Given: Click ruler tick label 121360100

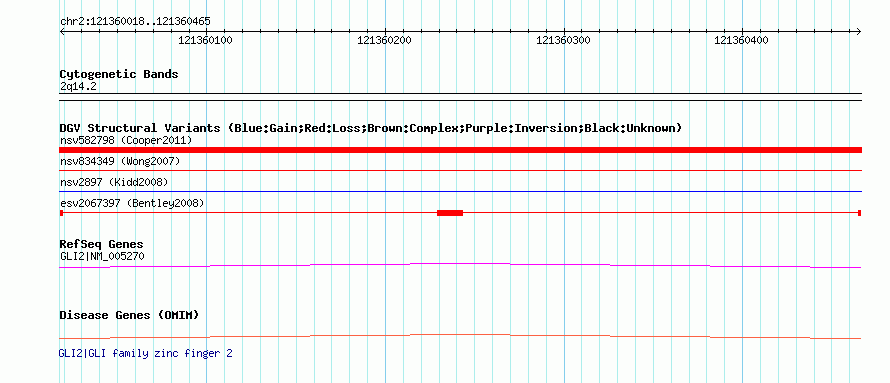Looking at the screenshot, I should pyautogui.click(x=205, y=40).
